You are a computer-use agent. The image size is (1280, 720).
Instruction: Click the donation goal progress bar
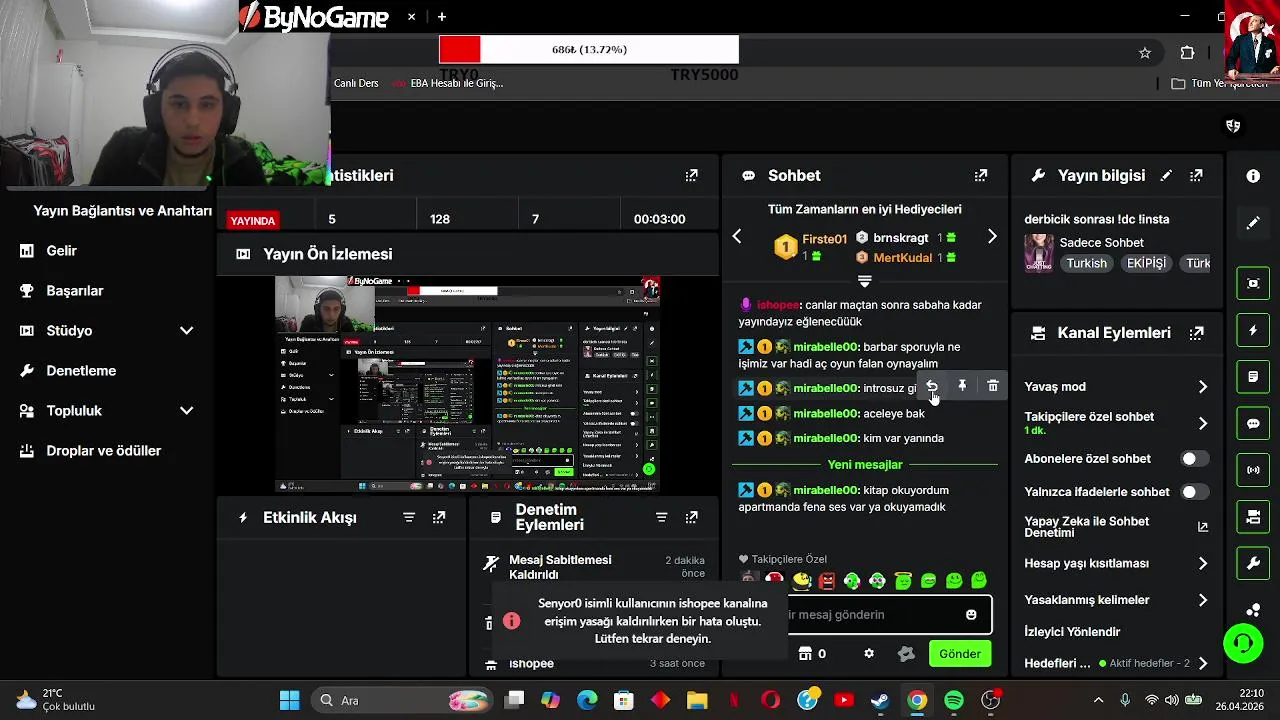pos(589,49)
